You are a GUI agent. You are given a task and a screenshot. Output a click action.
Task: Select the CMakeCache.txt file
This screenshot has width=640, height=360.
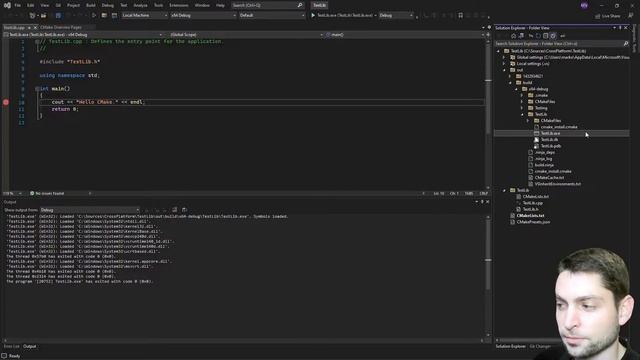point(549,178)
